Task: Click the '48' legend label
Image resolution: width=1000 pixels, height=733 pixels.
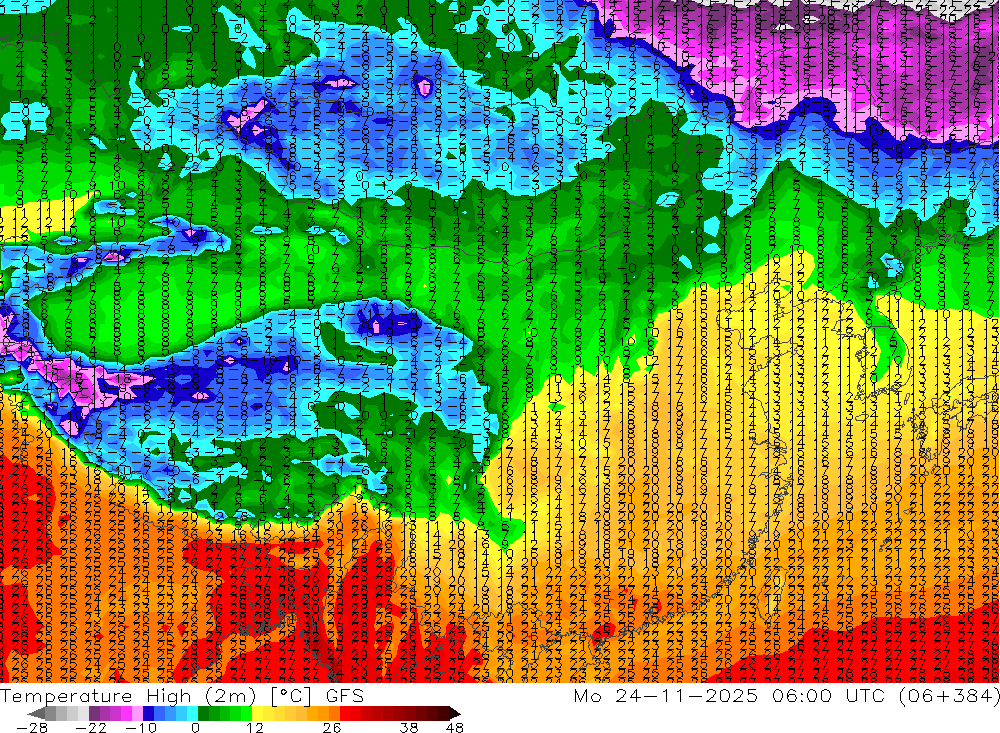Action: 455,727
